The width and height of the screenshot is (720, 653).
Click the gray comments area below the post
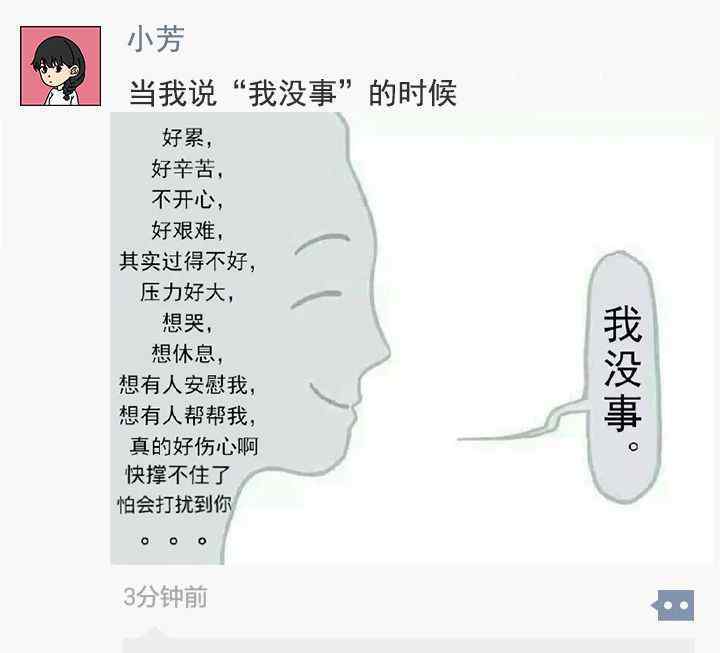pos(409,645)
